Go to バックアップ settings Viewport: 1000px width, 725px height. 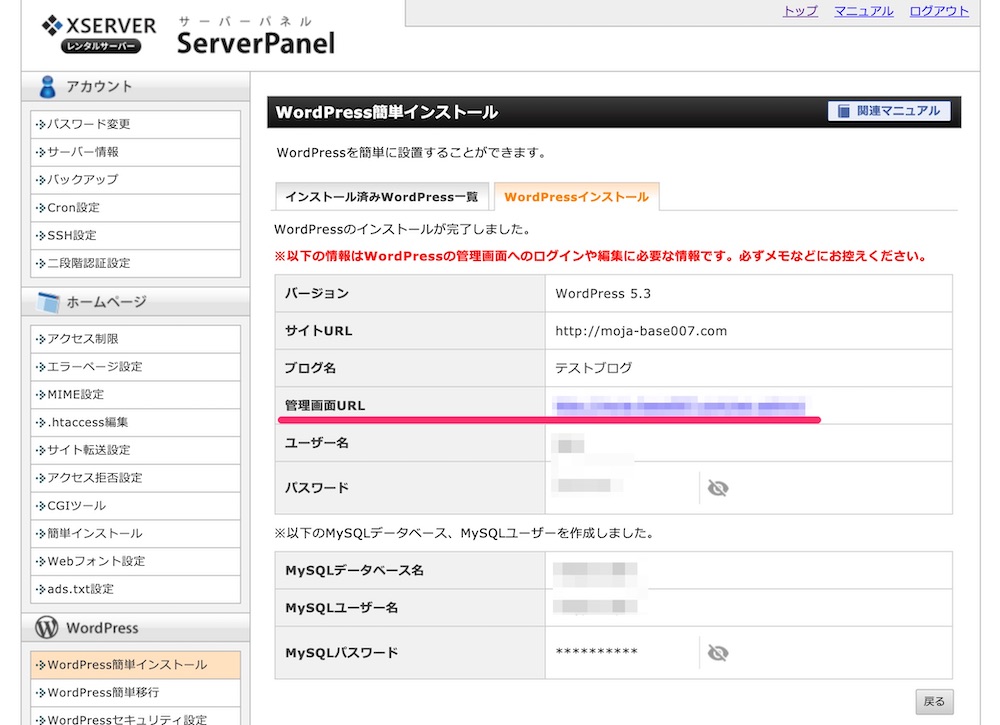point(135,179)
